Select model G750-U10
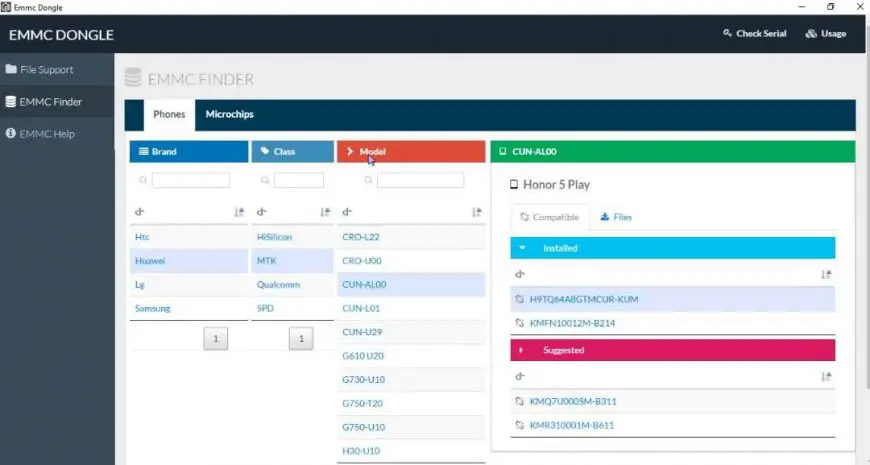This screenshot has height=465, width=870. point(411,427)
